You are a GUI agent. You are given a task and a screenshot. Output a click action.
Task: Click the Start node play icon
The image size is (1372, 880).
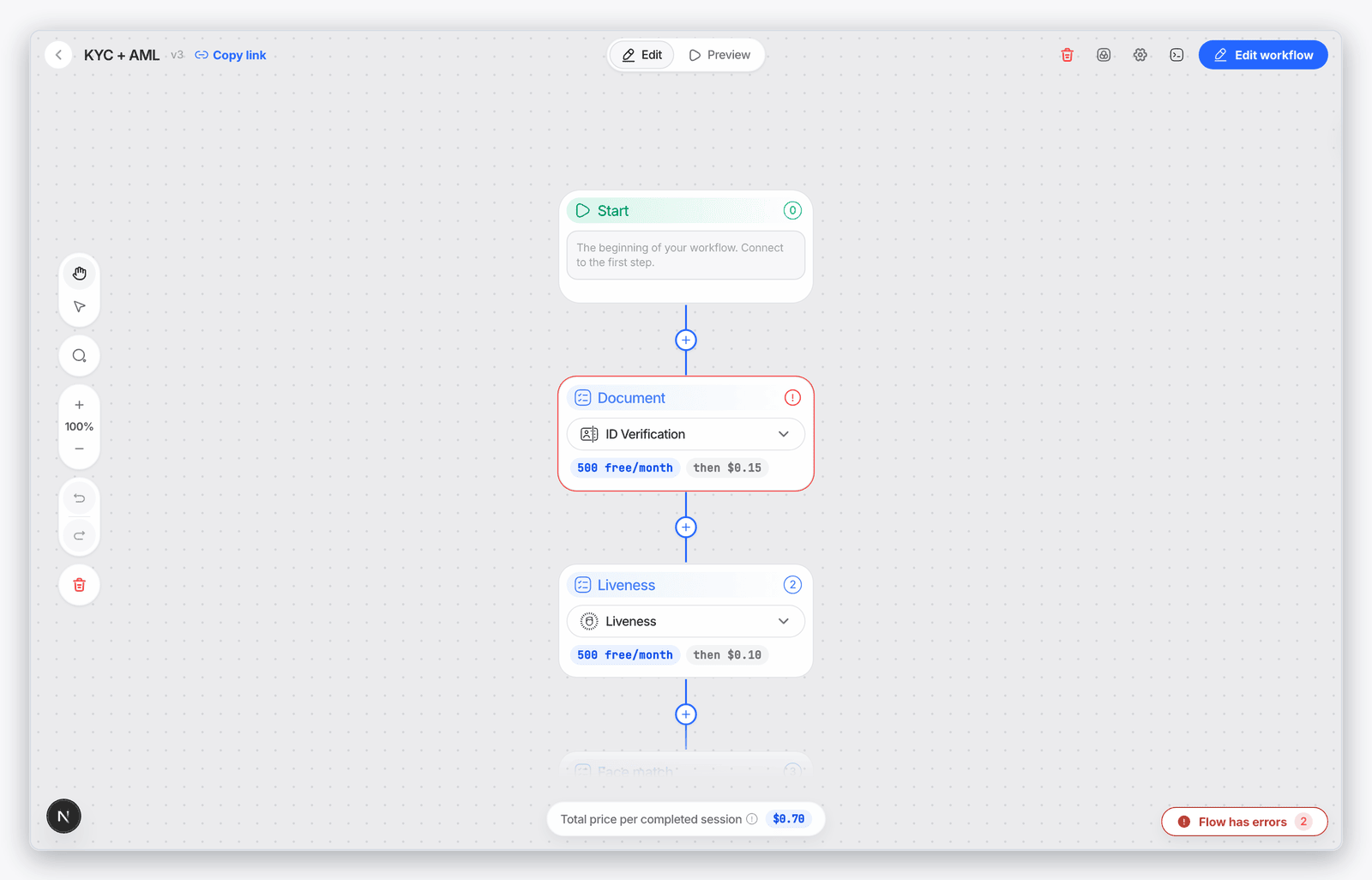click(x=583, y=211)
